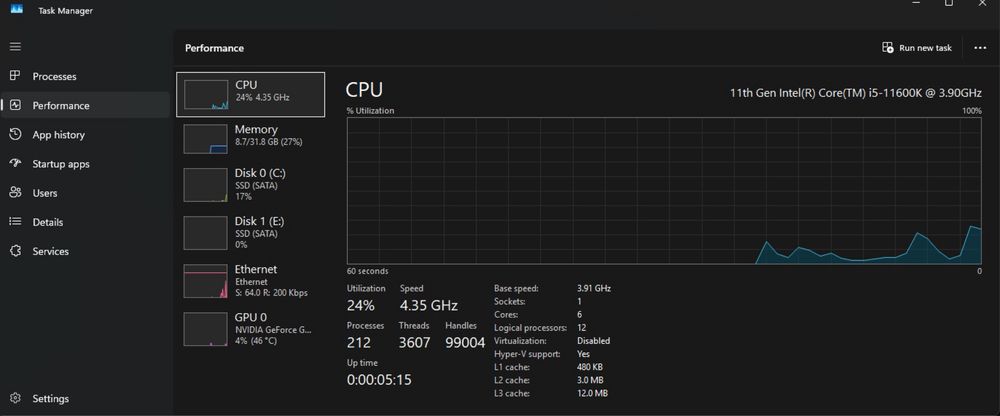The height and width of the screenshot is (416, 1000).
Task: Open Startup apps page
Action: (x=61, y=164)
